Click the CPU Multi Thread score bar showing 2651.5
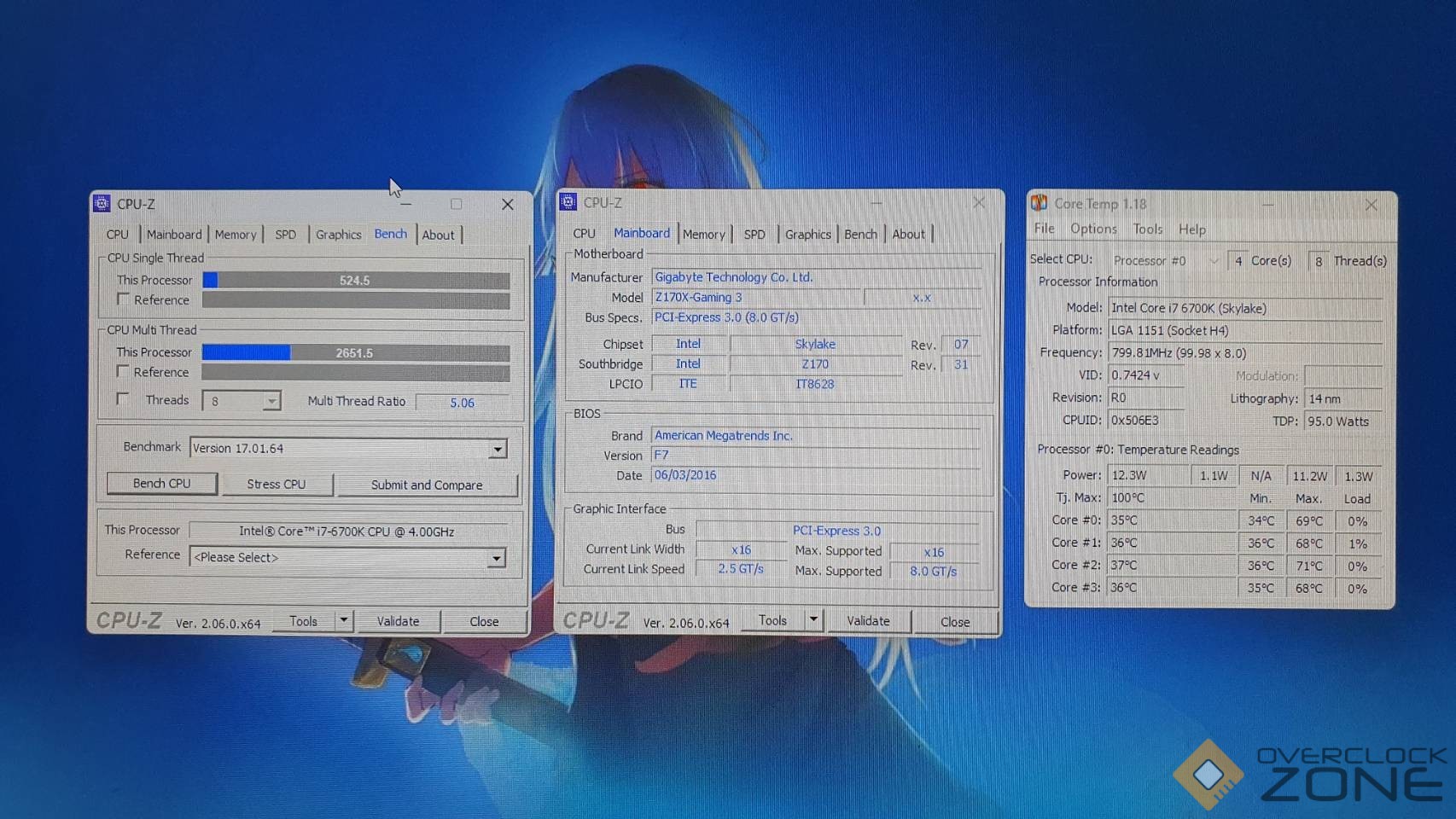1456x819 pixels. coord(355,352)
